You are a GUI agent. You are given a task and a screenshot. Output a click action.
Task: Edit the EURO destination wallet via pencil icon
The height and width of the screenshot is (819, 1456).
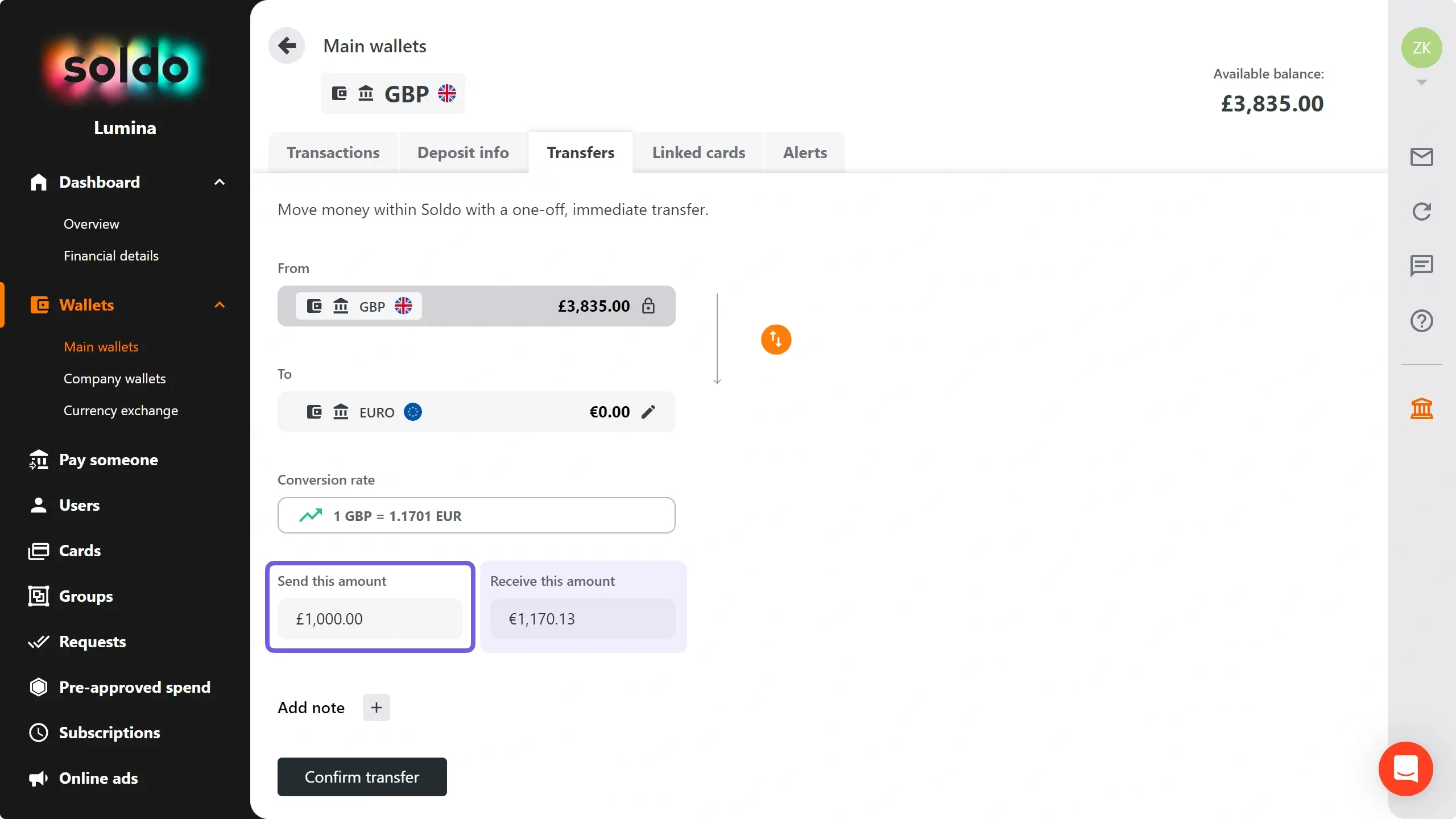[648, 412]
